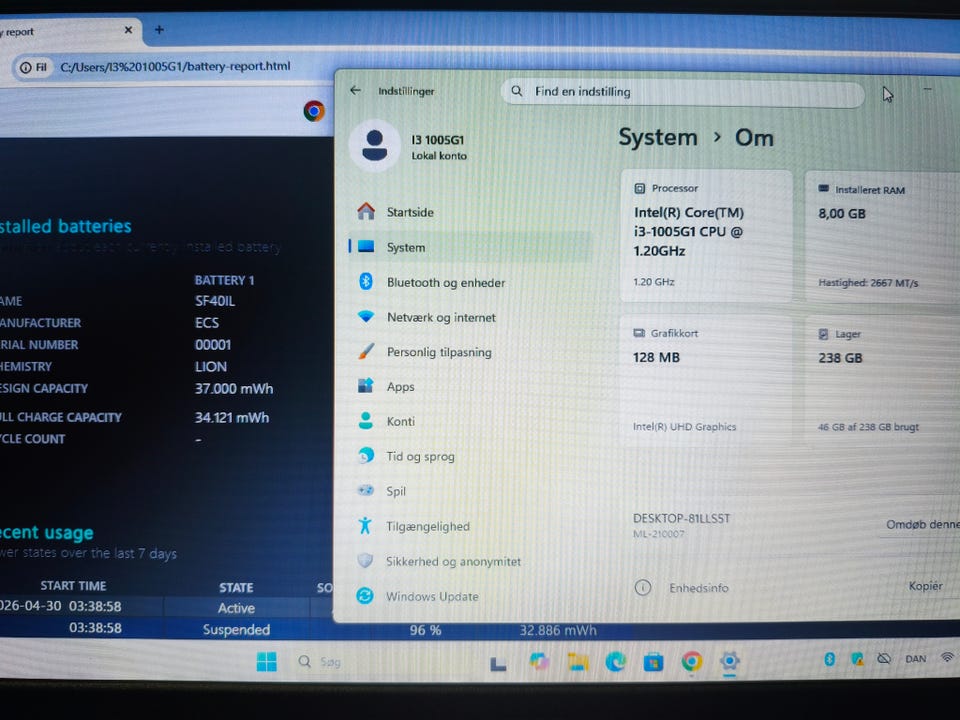The width and height of the screenshot is (960, 720).
Task: Click the Apps icon in sidebar
Action: (366, 385)
